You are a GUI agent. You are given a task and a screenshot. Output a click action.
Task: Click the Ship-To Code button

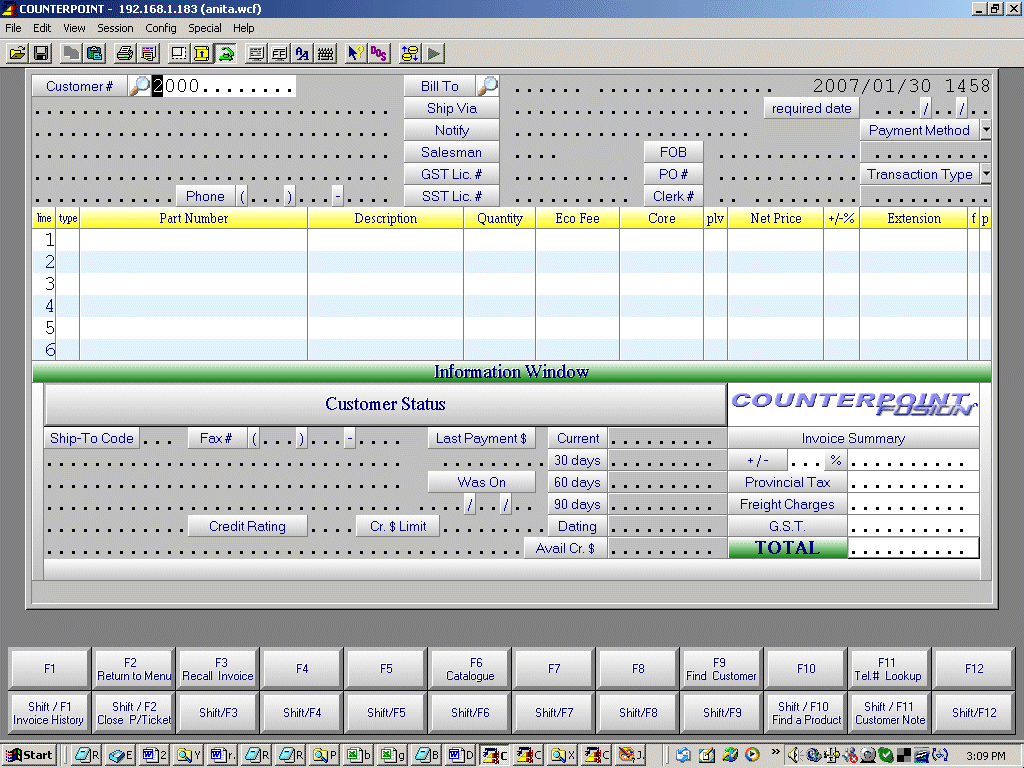pyautogui.click(x=91, y=438)
